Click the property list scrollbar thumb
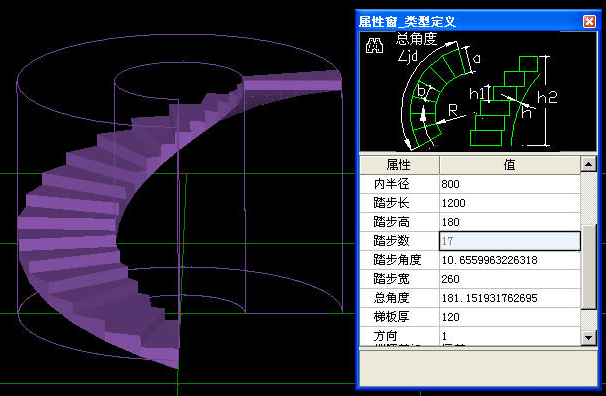 (589, 267)
